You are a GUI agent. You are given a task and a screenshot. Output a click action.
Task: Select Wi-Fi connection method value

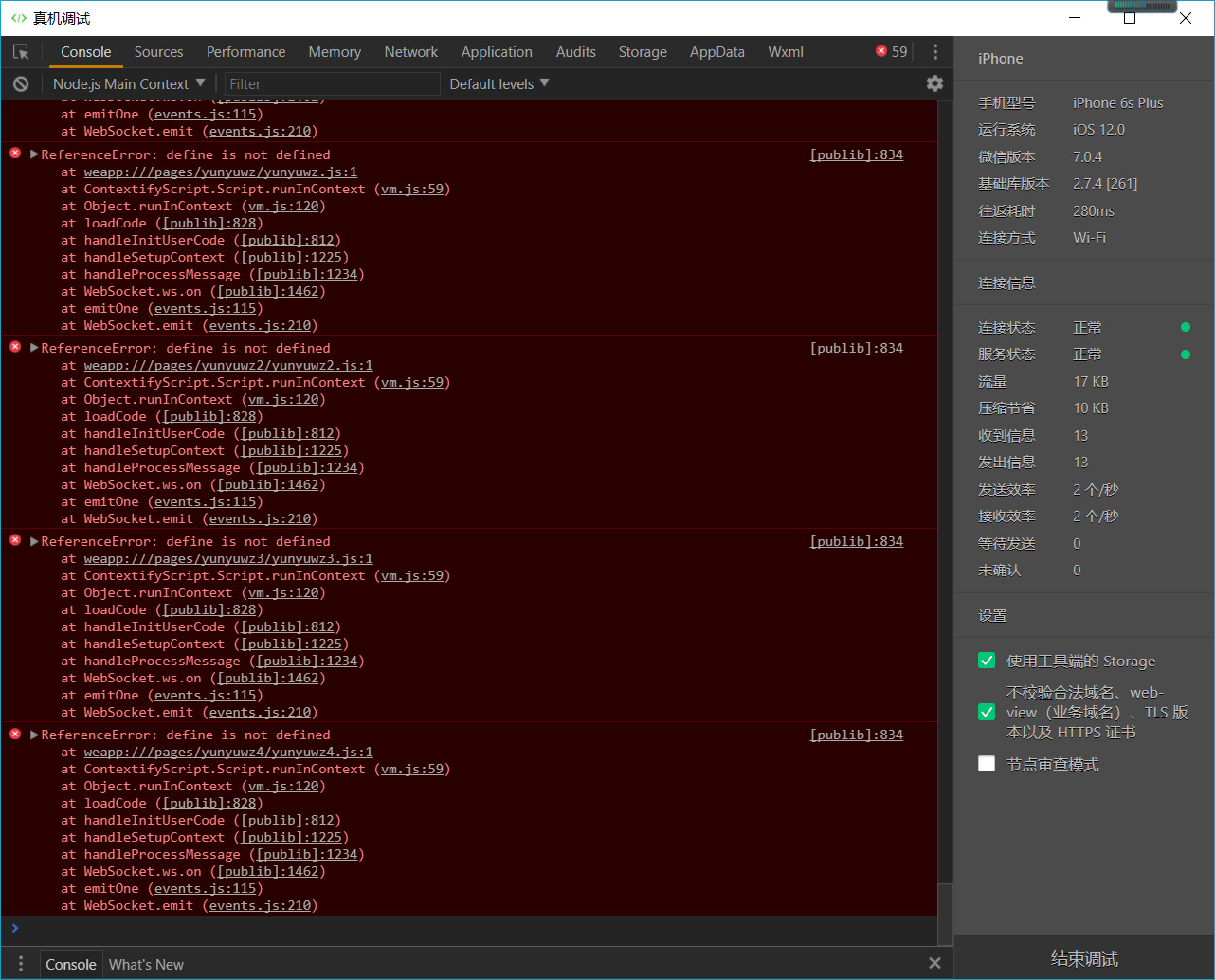(1090, 237)
